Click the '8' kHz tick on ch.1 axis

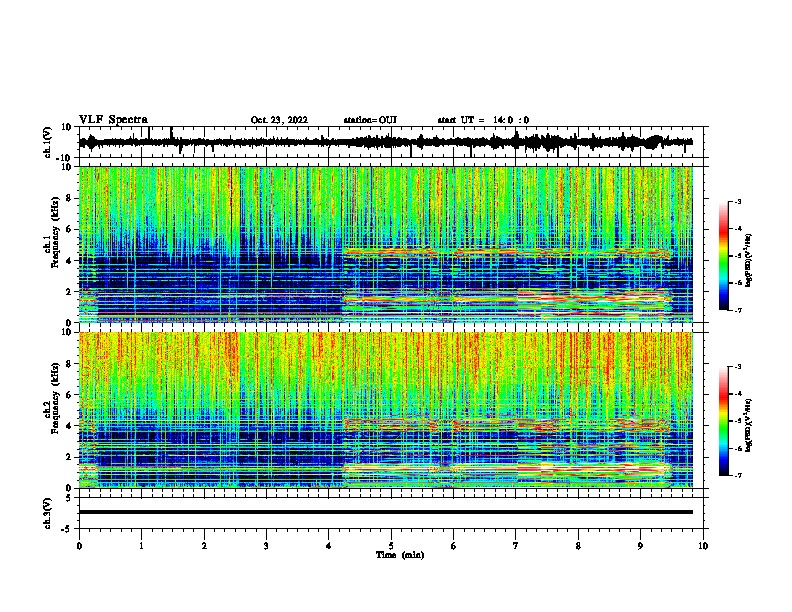(x=70, y=198)
